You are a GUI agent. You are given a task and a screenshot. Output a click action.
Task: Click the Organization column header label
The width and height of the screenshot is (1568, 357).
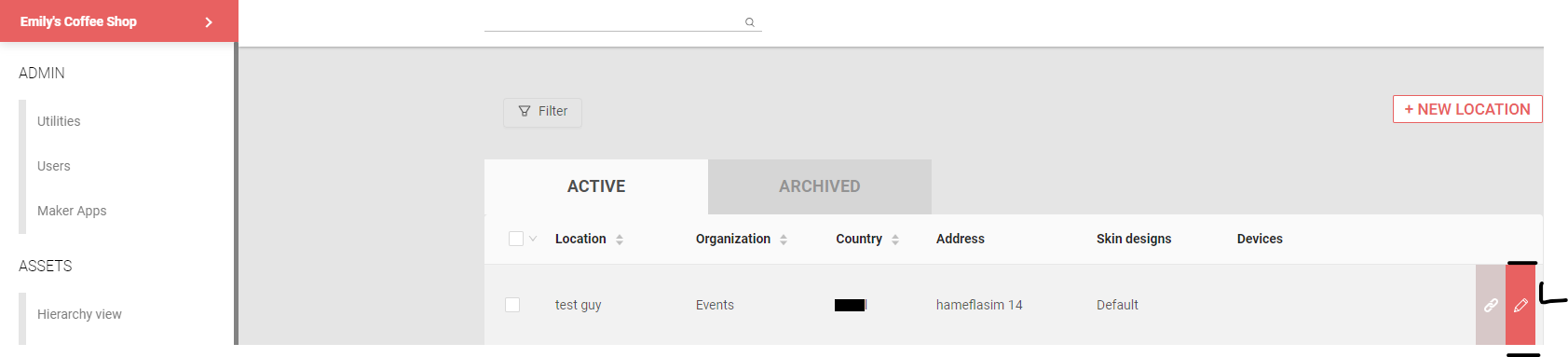pyautogui.click(x=733, y=239)
